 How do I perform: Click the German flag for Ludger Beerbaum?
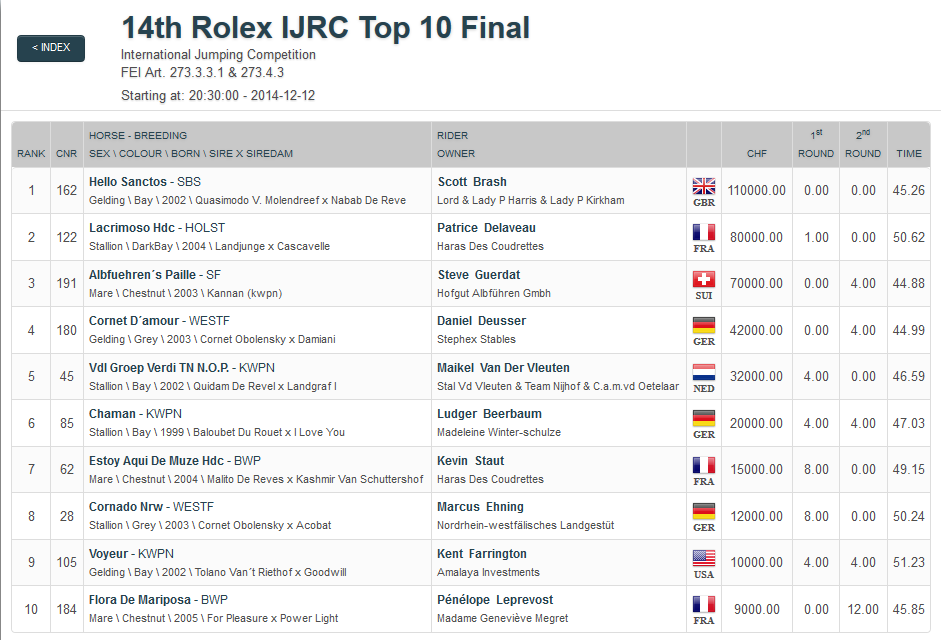tap(703, 418)
